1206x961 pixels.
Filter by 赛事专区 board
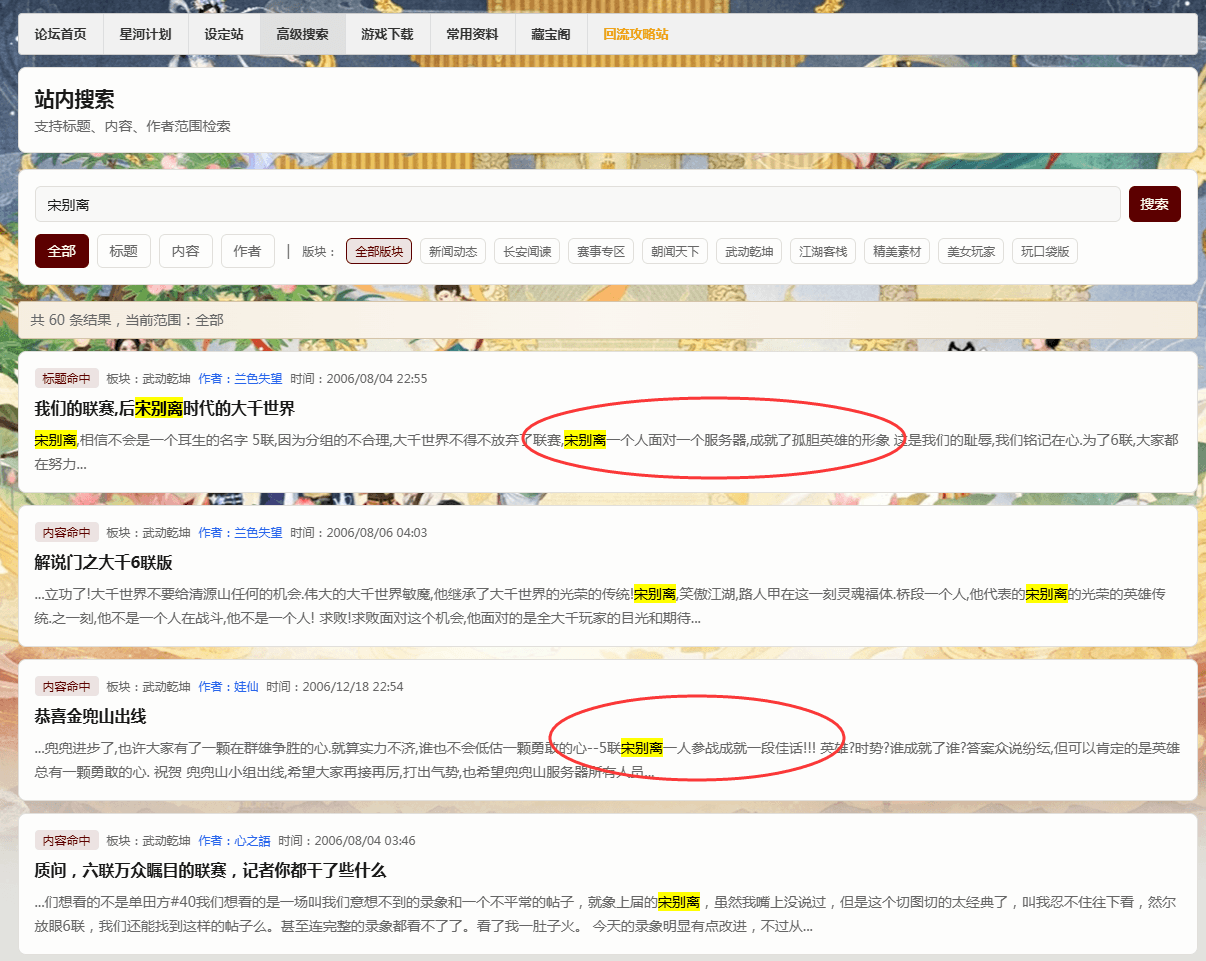click(x=601, y=251)
